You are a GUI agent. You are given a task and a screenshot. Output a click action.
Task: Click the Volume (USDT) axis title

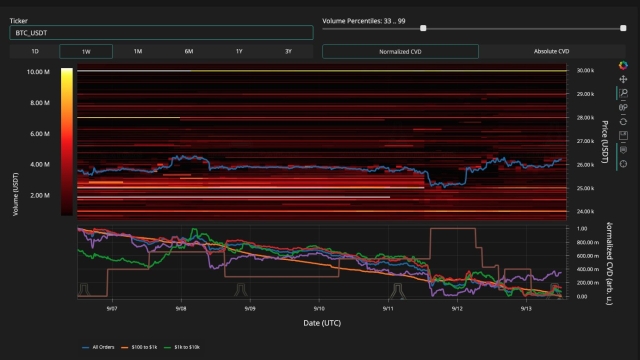click(16, 194)
